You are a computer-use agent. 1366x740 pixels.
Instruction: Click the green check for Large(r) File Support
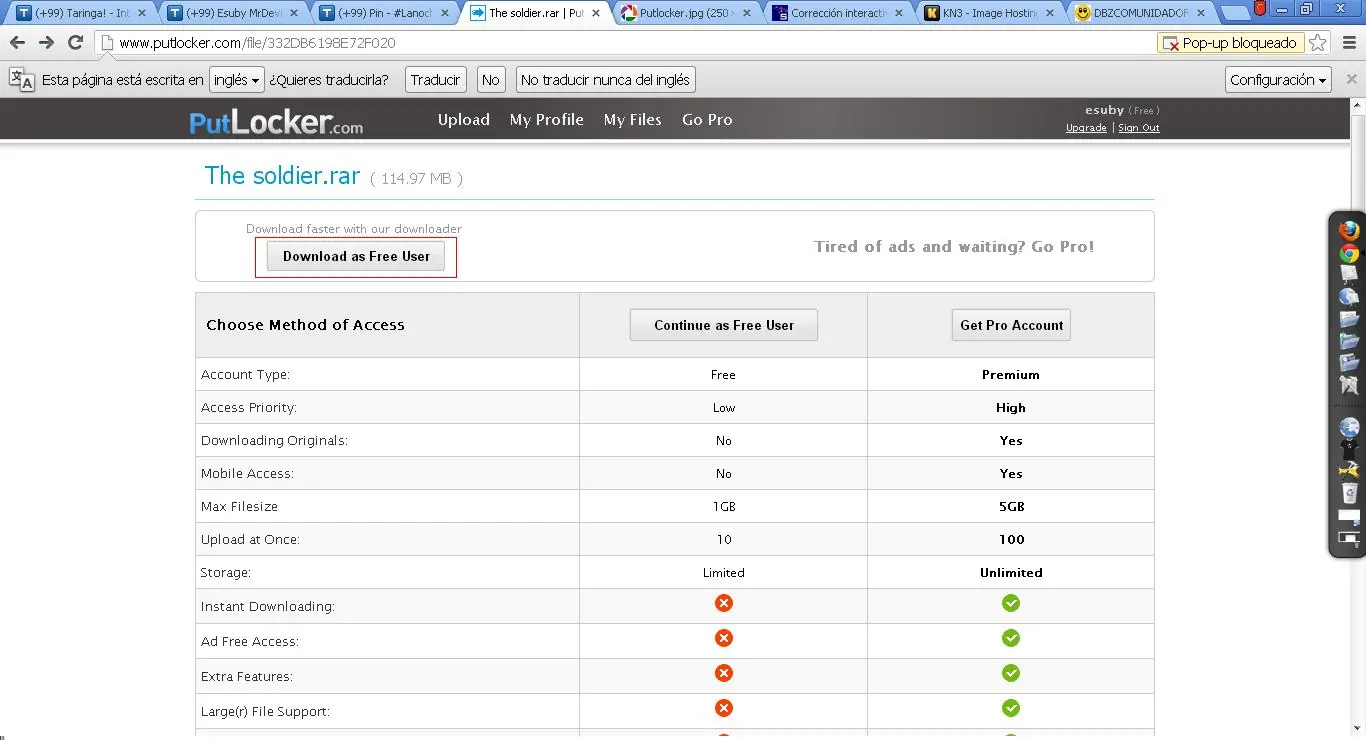click(1011, 708)
